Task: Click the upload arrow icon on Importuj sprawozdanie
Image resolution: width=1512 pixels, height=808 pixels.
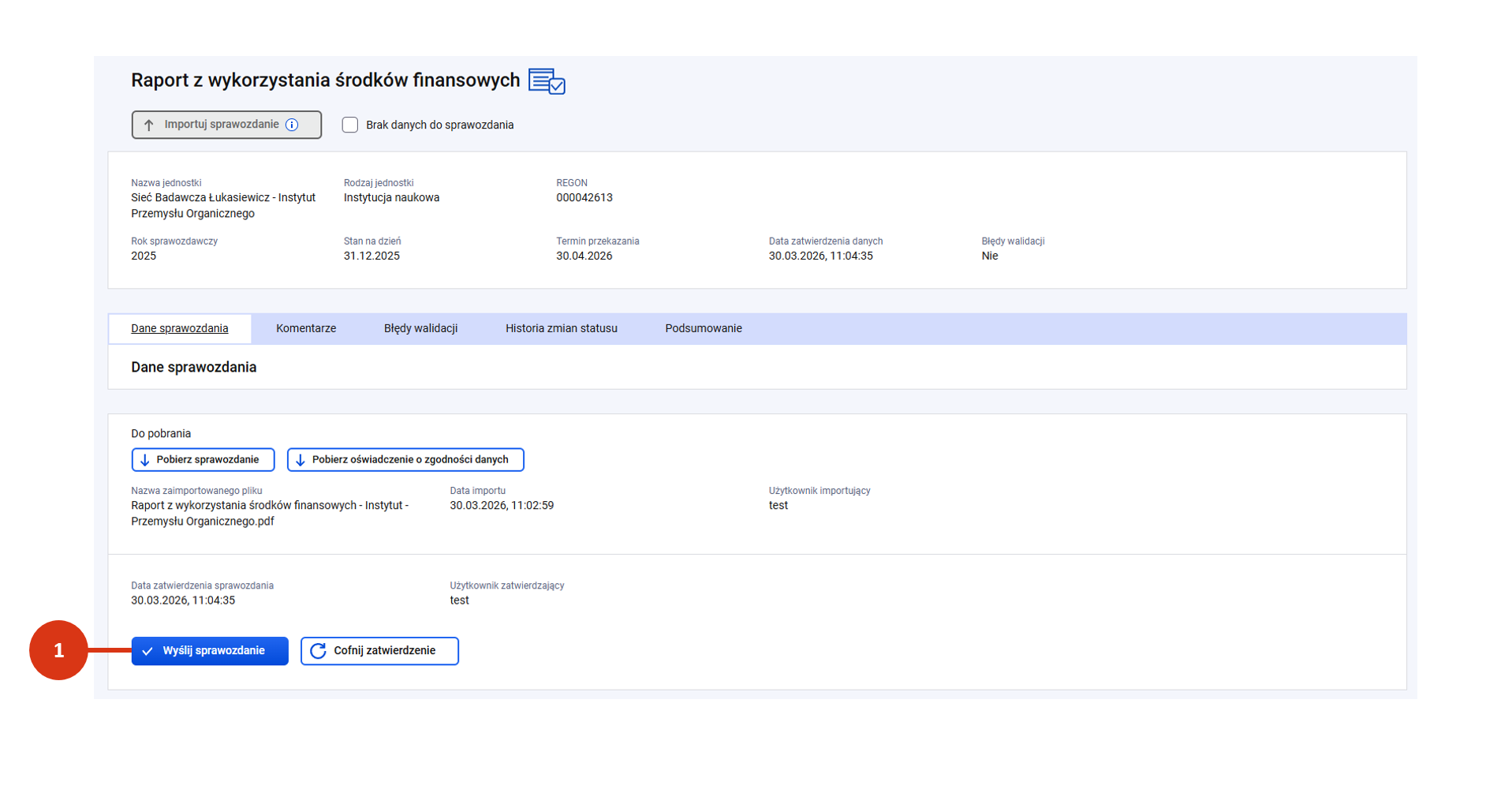Action: 149,125
